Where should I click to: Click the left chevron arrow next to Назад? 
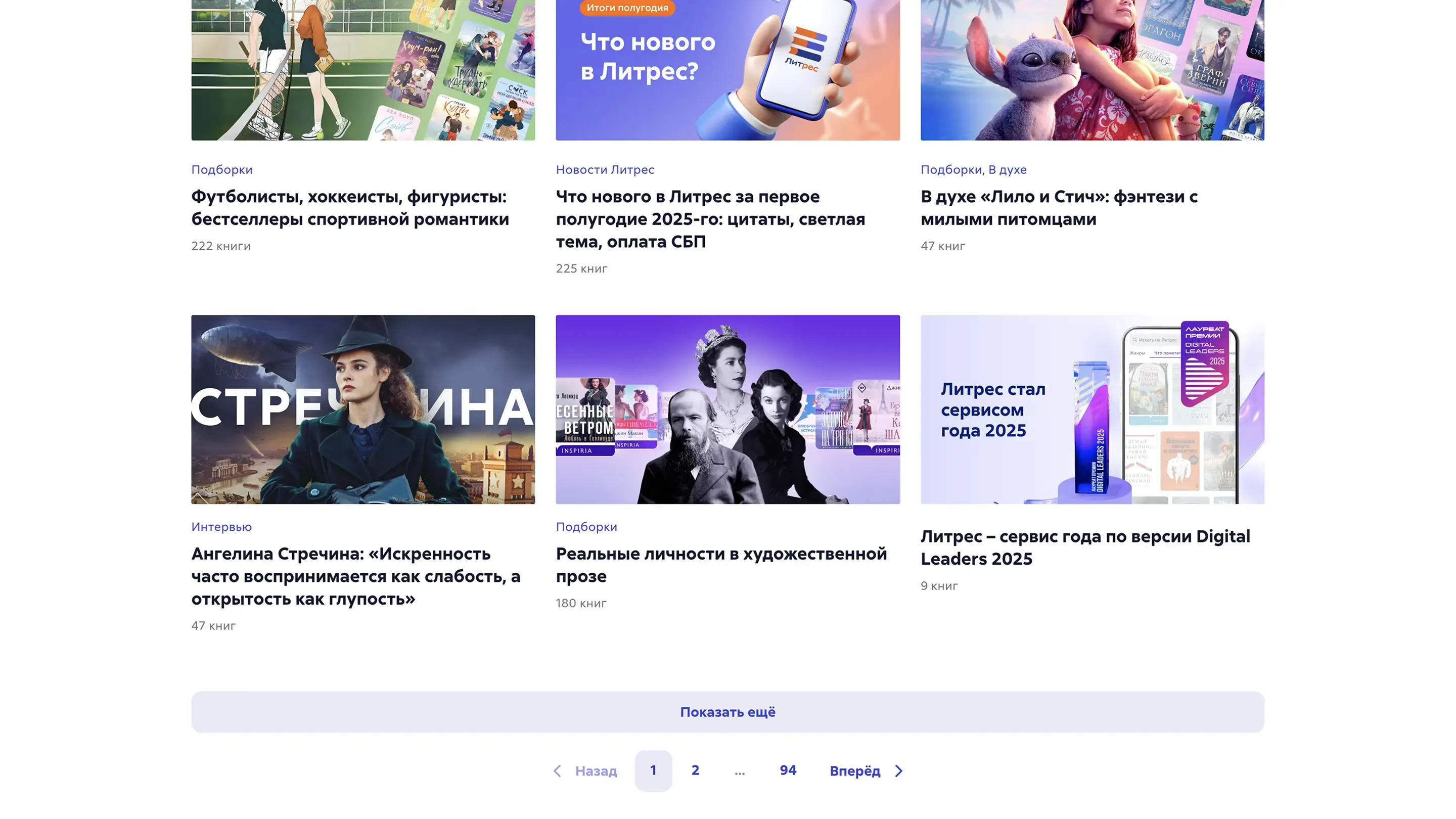click(557, 771)
